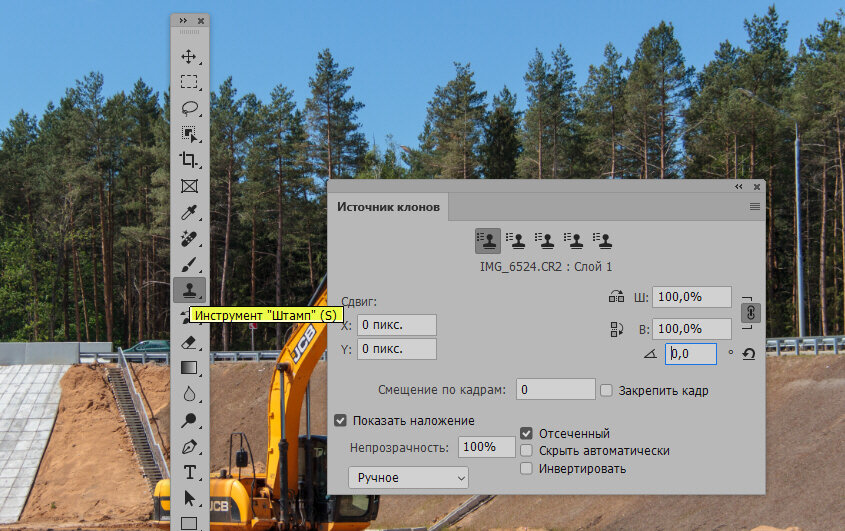Choose the second clone source stamp
Screen dimensions: 845x531
pos(516,240)
